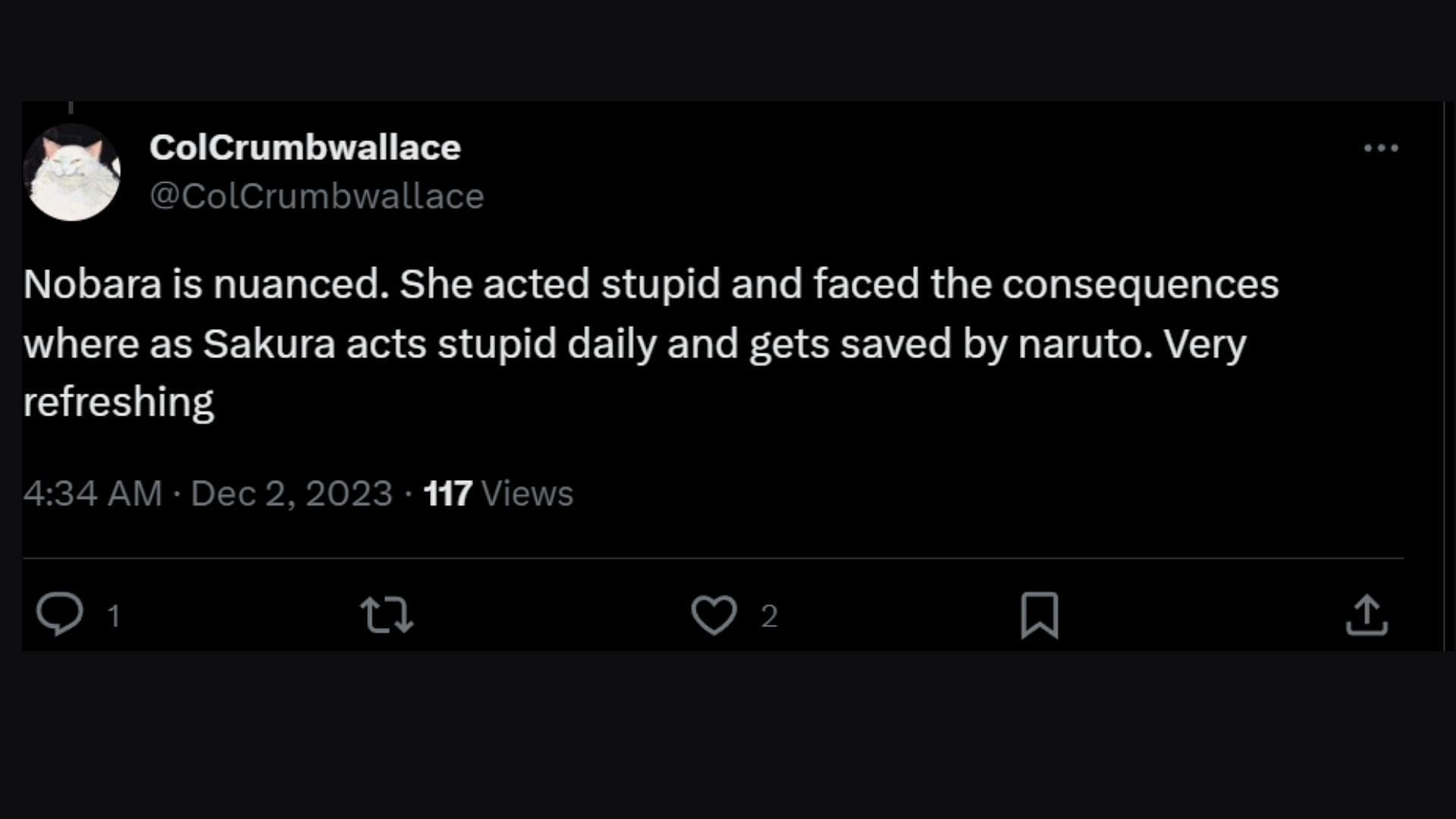Click the 4:34 AM timestamp
The height and width of the screenshot is (819, 1456).
pyautogui.click(x=93, y=494)
